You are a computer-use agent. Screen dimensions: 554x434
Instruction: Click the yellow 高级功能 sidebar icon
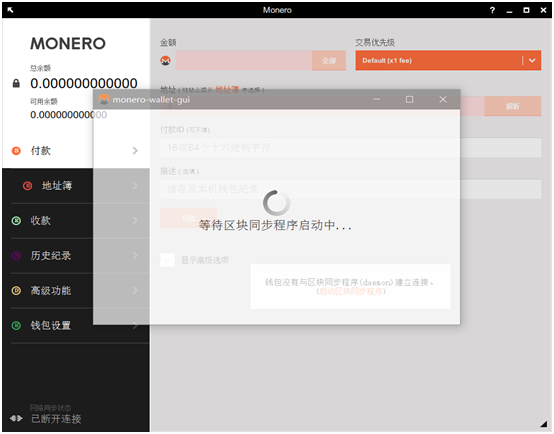point(16,291)
